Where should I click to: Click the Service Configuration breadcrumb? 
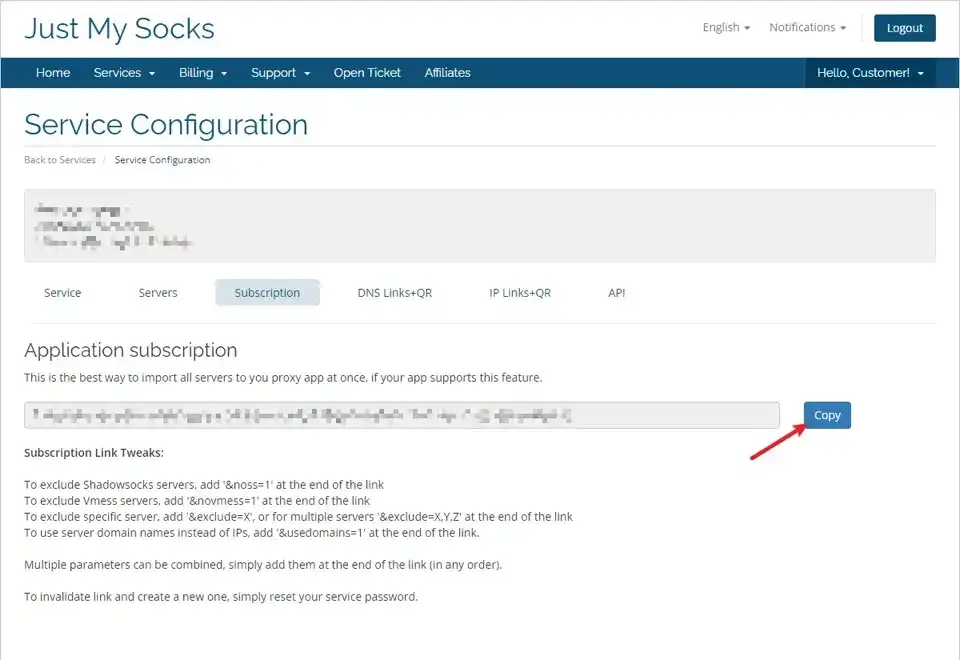click(x=162, y=160)
